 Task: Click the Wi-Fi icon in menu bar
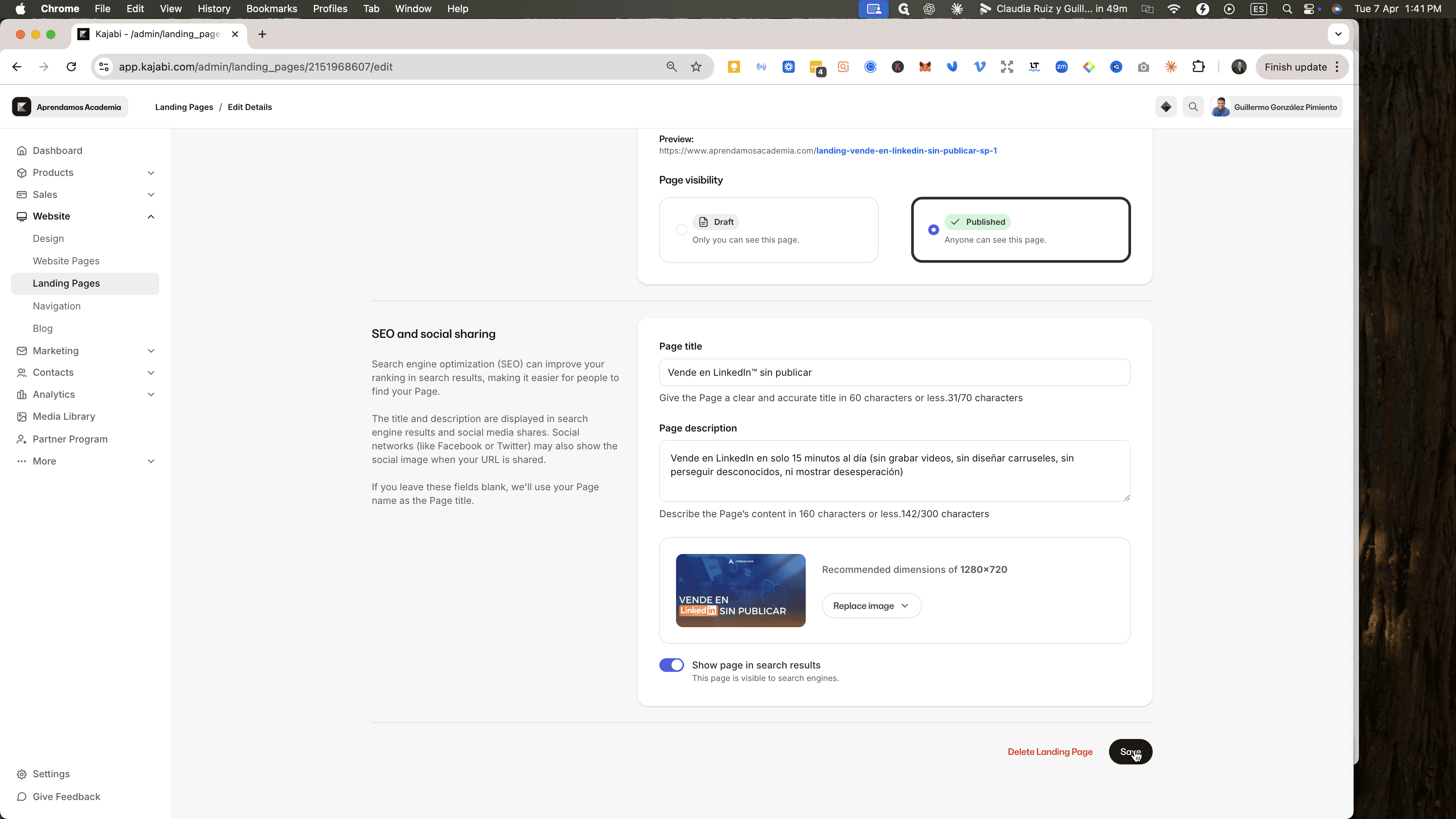[1174, 9]
